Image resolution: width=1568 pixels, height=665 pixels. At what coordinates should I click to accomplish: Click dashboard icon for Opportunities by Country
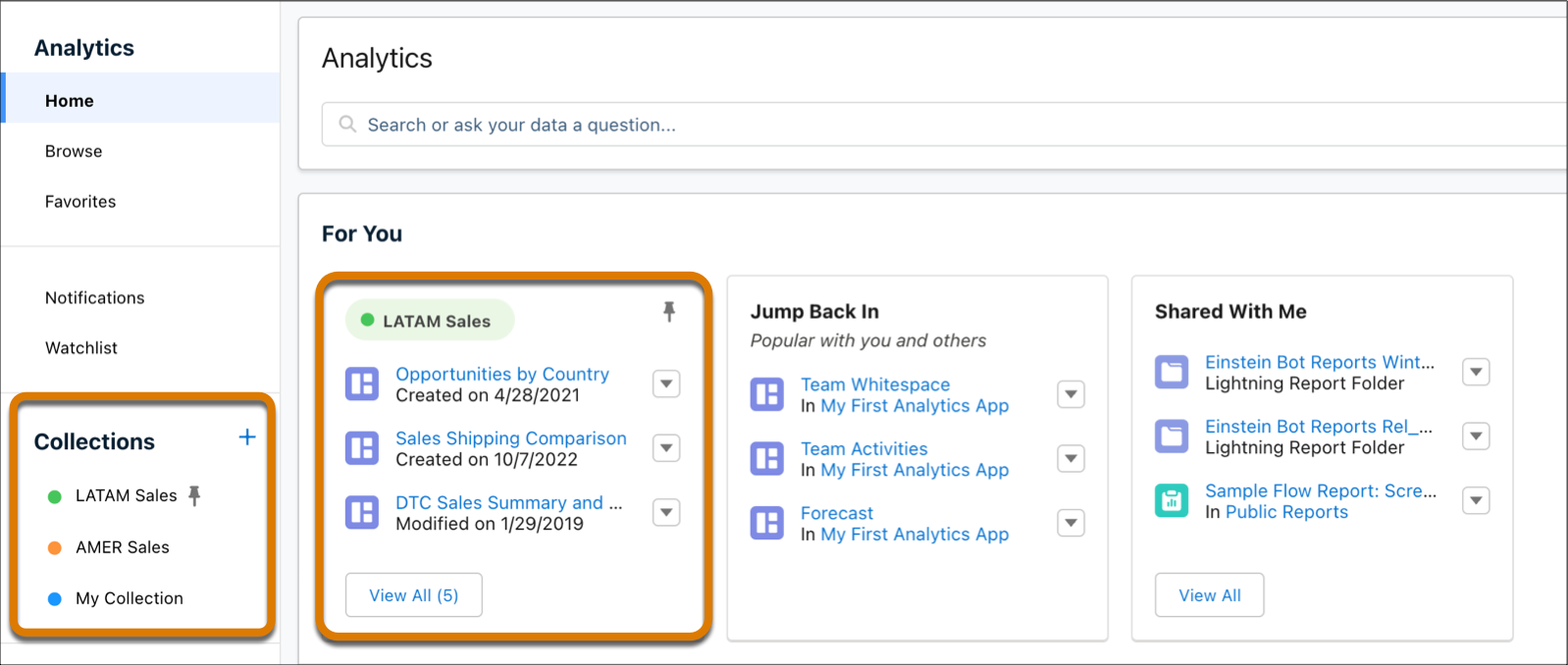point(362,384)
